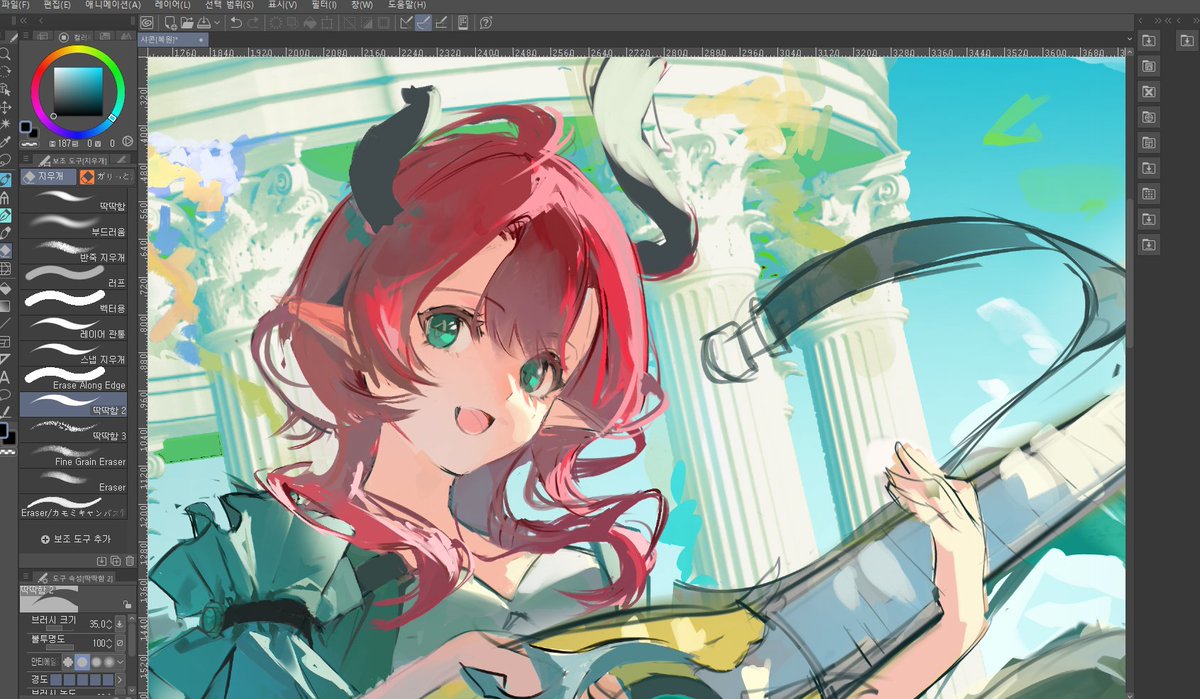Open the 편집(E) menu
1200x699 pixels.
coord(56,5)
